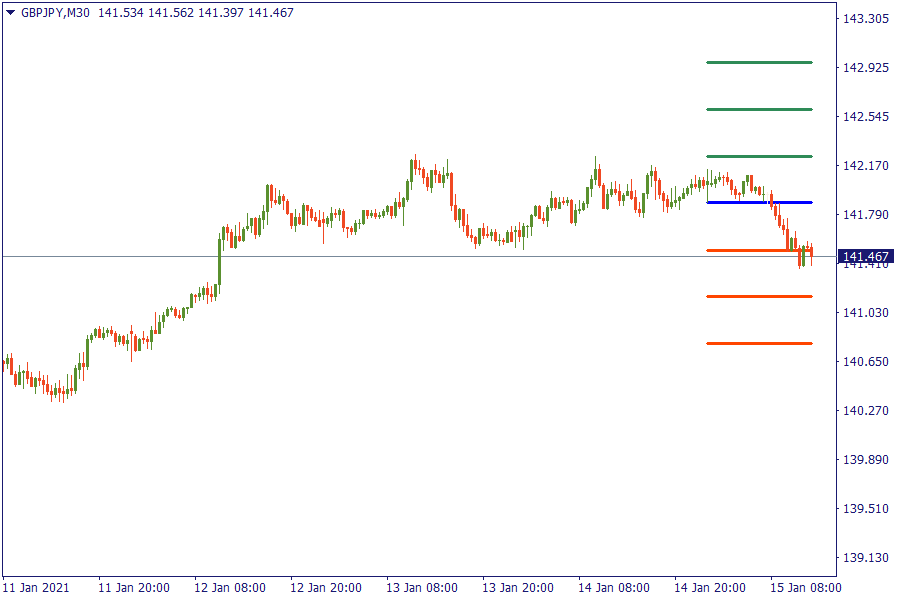Screen dimensions: 900x600
Task: Click the OHLC values in the chart header
Action: pos(196,13)
